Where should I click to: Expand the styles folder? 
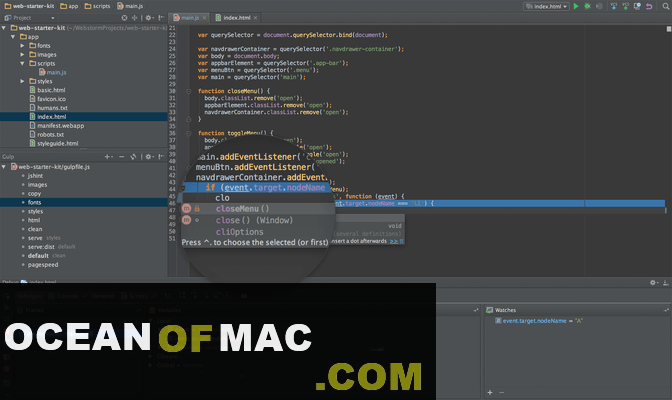22,81
